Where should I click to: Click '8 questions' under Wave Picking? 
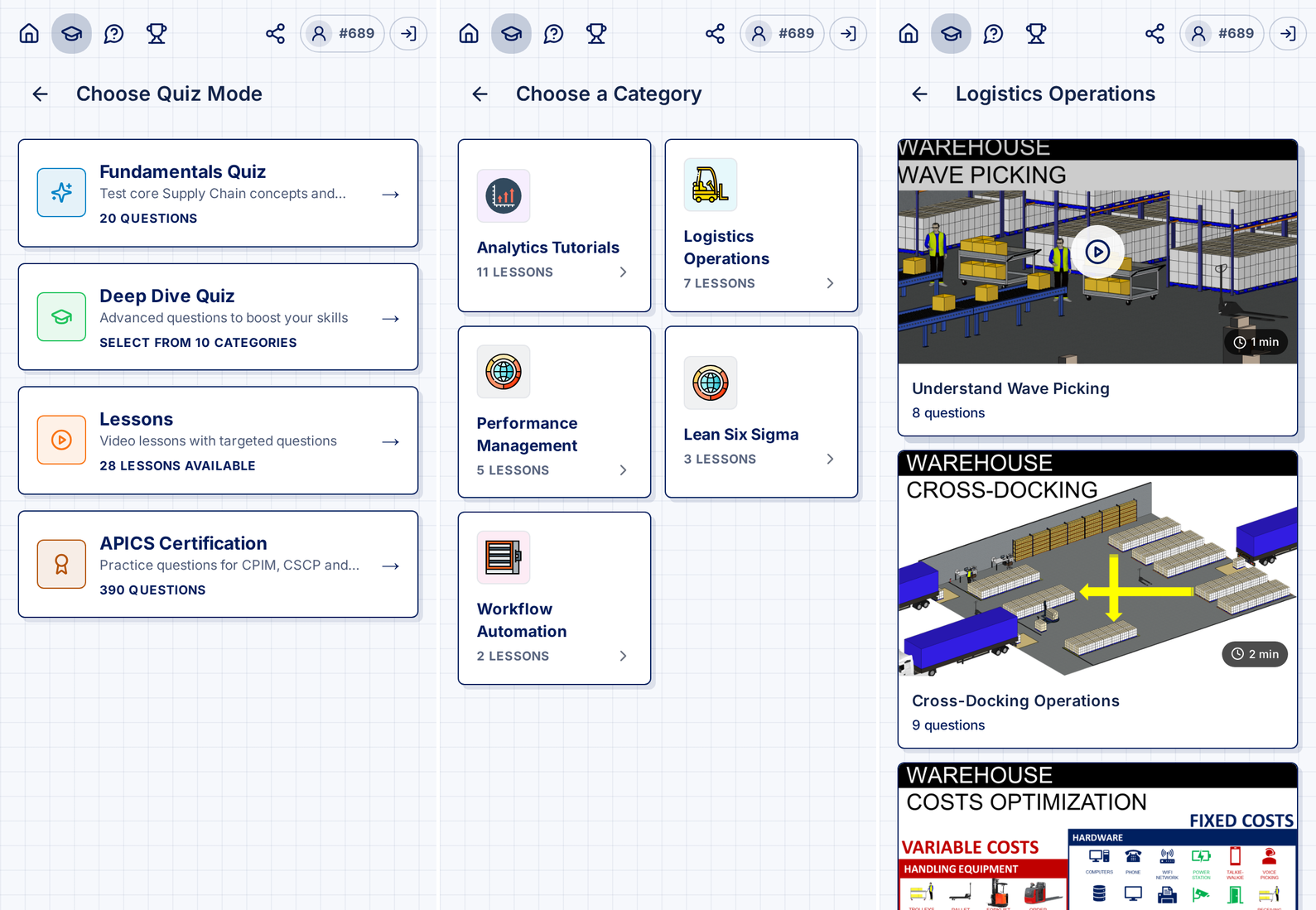click(948, 413)
